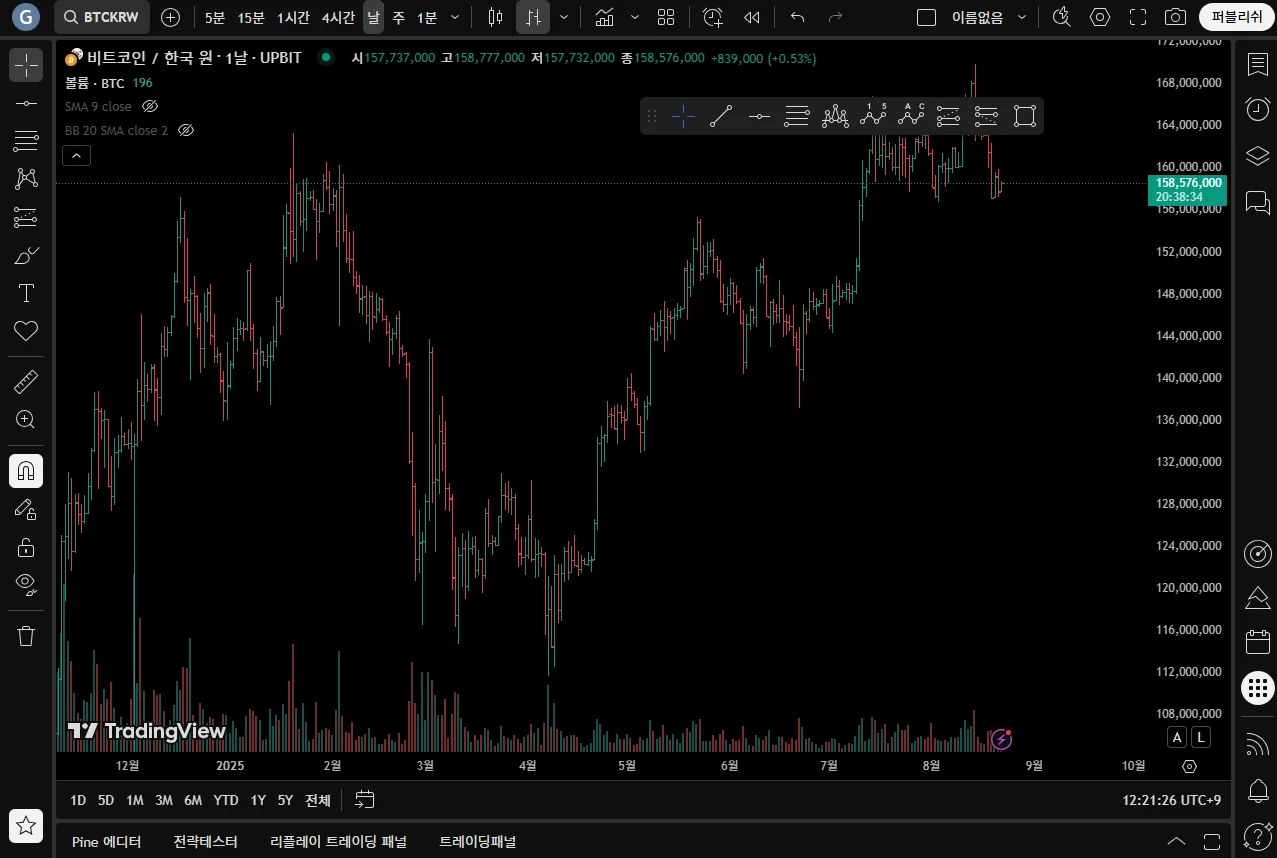Viewport: 1277px width, 858px height.
Task: Set date range to 6M
Action: point(193,800)
